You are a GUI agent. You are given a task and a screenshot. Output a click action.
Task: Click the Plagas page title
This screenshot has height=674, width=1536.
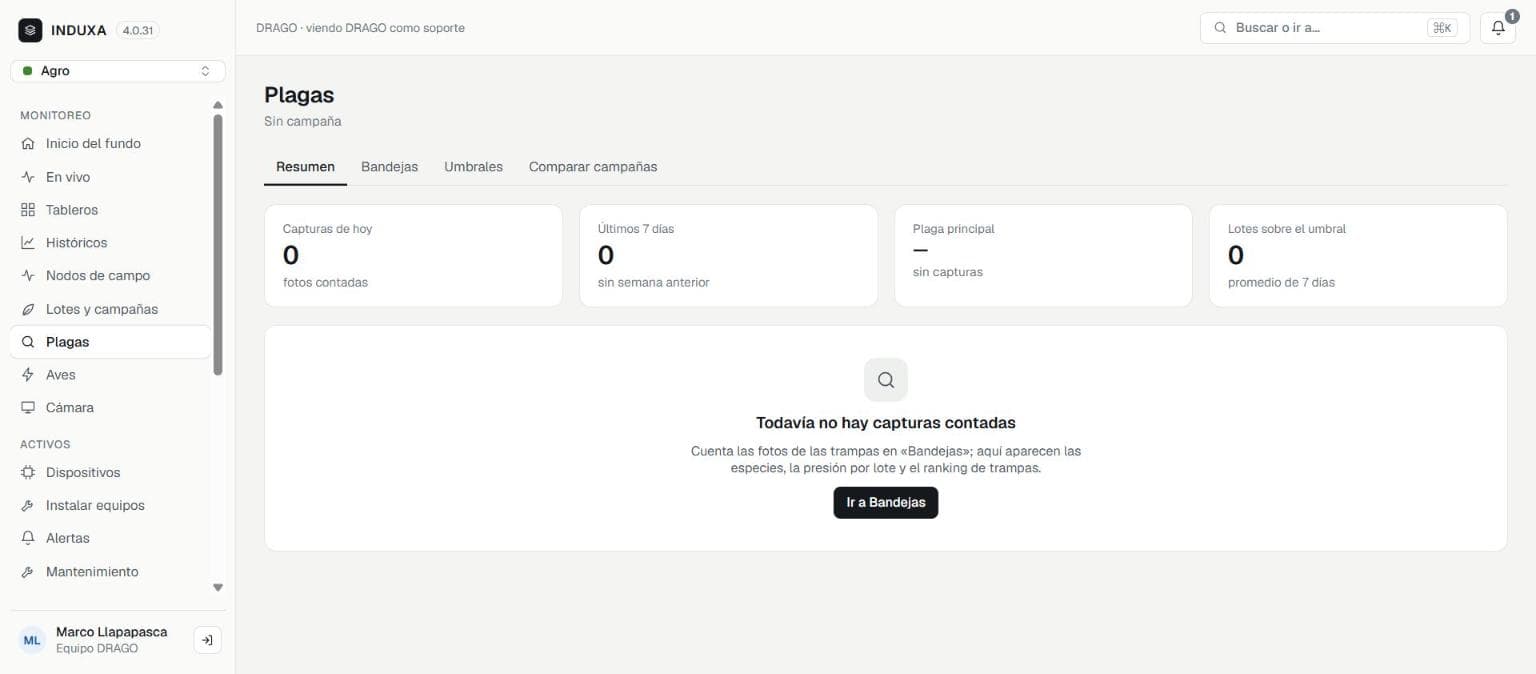(299, 95)
